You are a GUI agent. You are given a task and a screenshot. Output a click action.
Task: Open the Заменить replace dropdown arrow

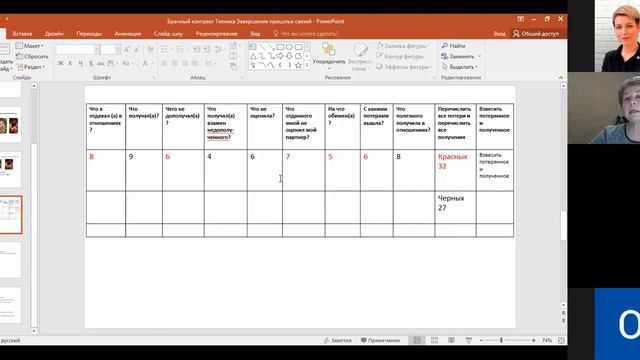[480, 56]
